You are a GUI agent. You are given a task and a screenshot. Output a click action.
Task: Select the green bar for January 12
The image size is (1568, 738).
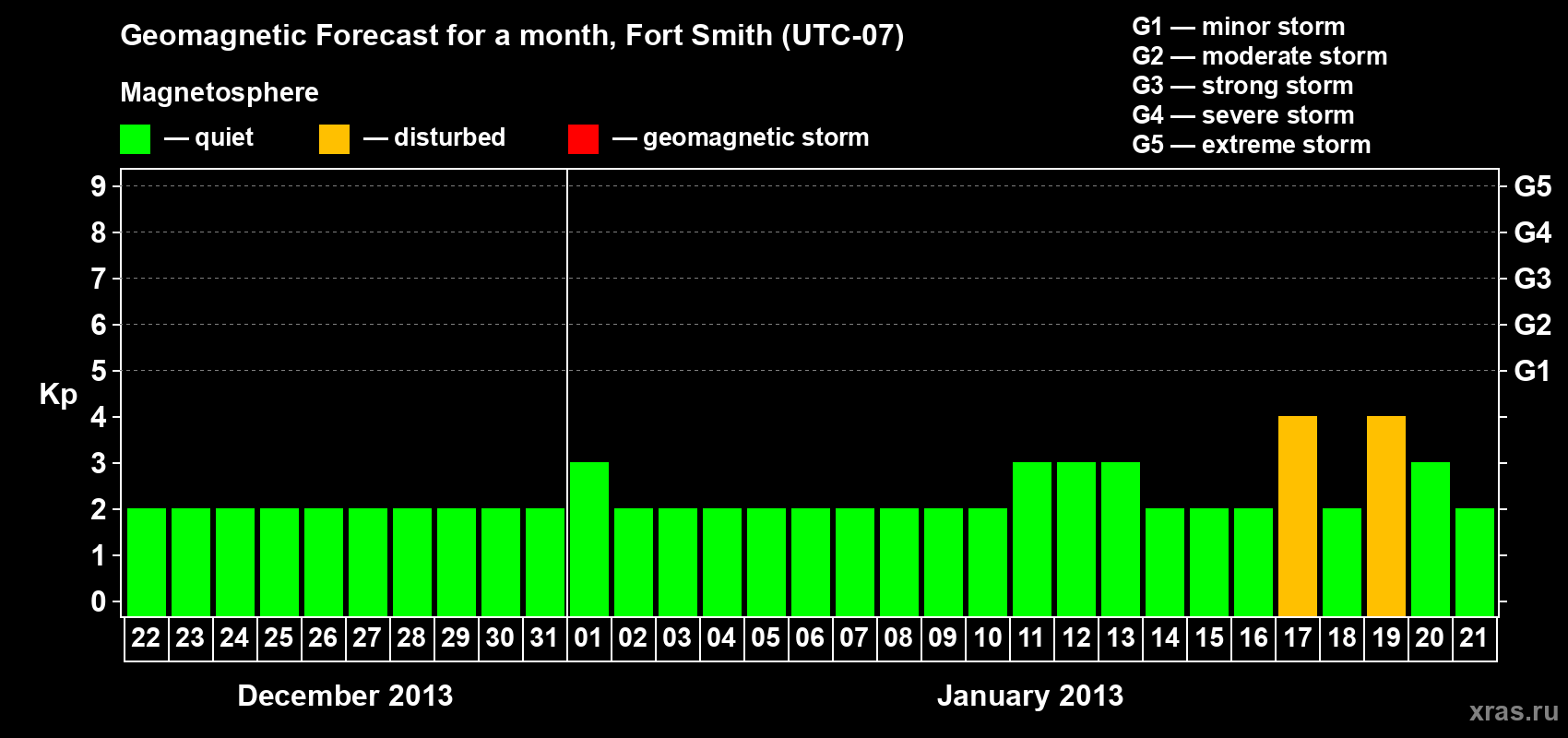point(1076,539)
